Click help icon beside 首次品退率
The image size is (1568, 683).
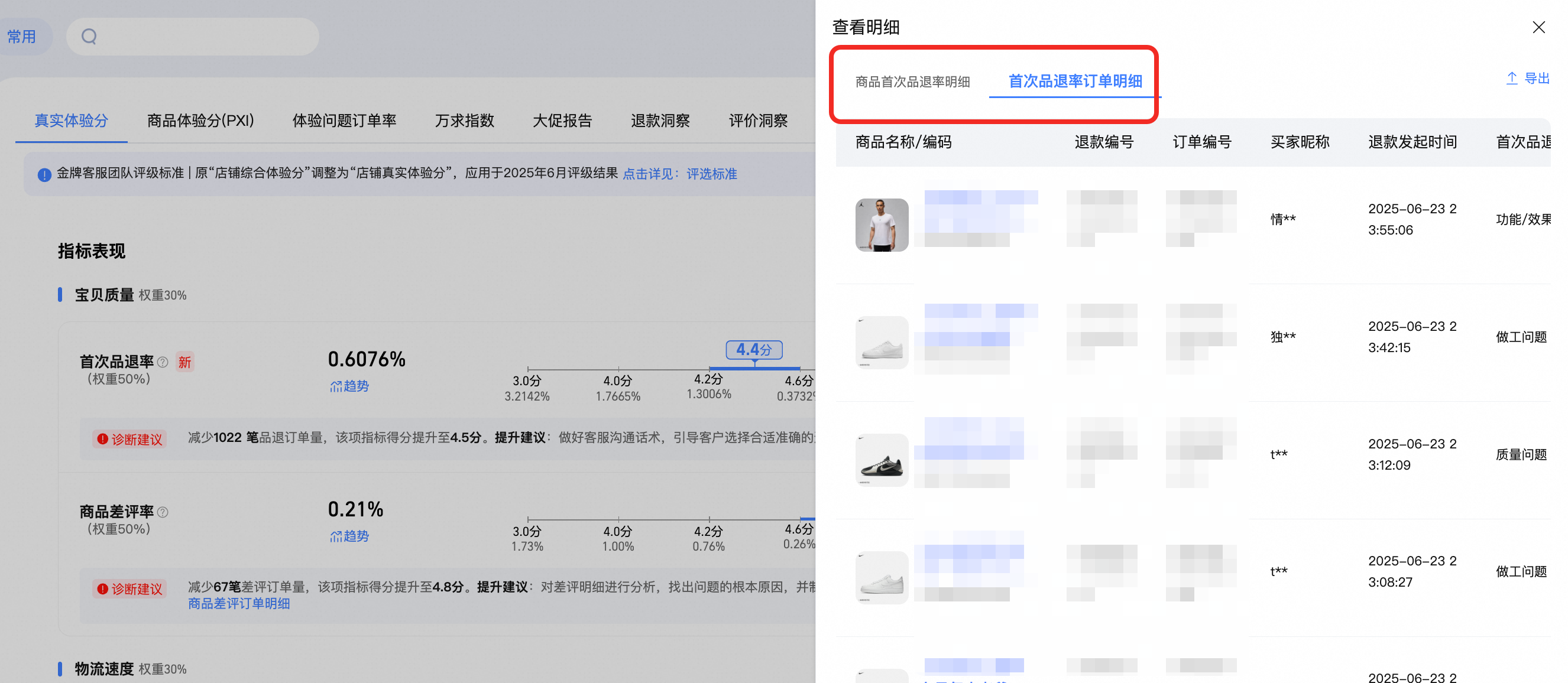click(163, 362)
